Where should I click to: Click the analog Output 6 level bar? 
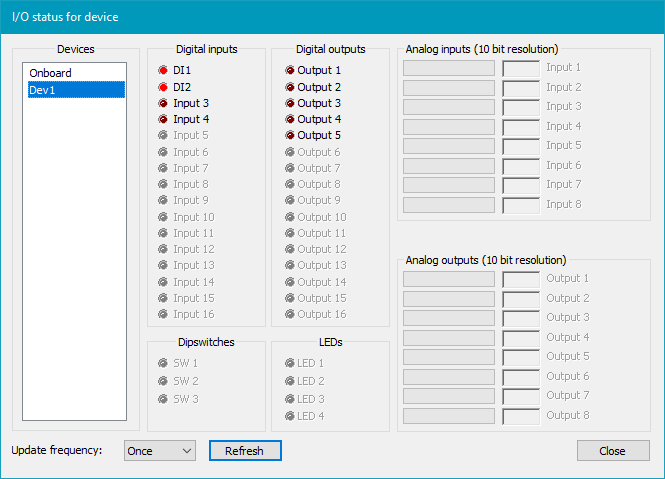pos(449,377)
